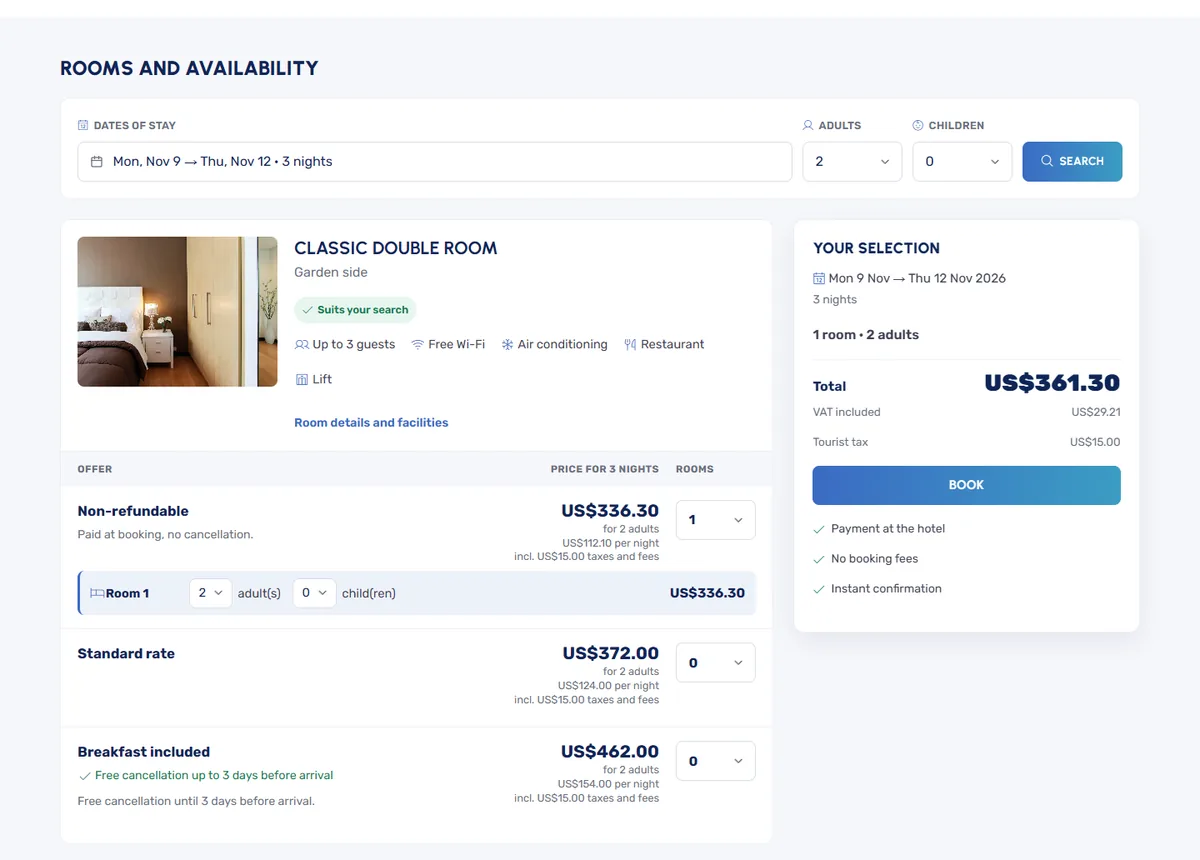The height and width of the screenshot is (860, 1200).
Task: Open Room details and facilities link
Action: (x=371, y=423)
